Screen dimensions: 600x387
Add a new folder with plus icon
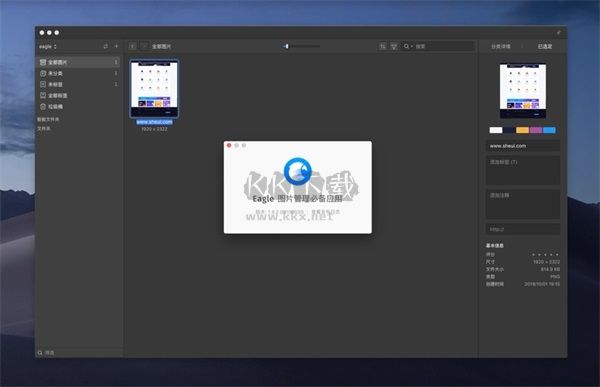pyautogui.click(x=116, y=46)
